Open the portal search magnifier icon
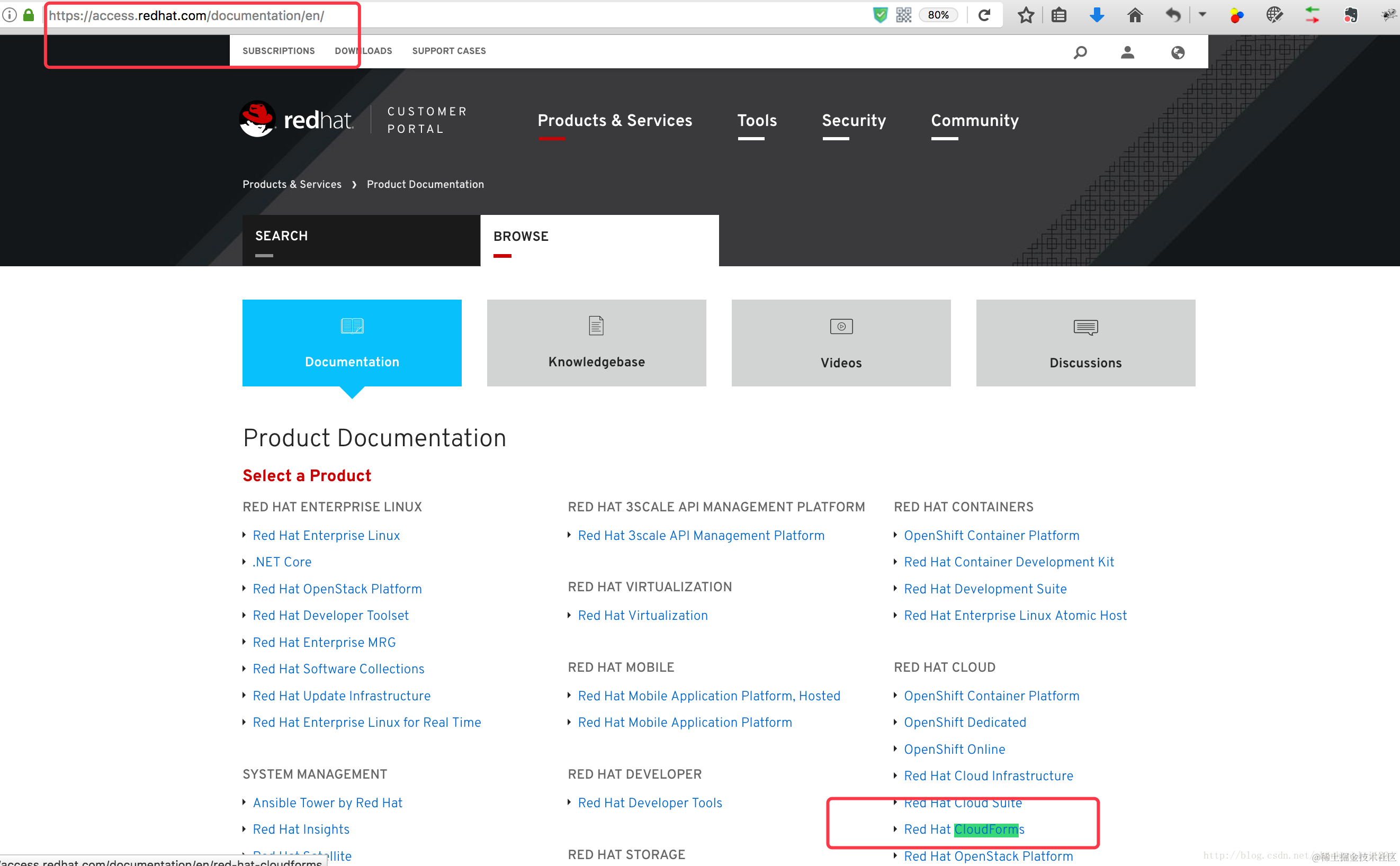Image resolution: width=1400 pixels, height=866 pixels. point(1080,53)
